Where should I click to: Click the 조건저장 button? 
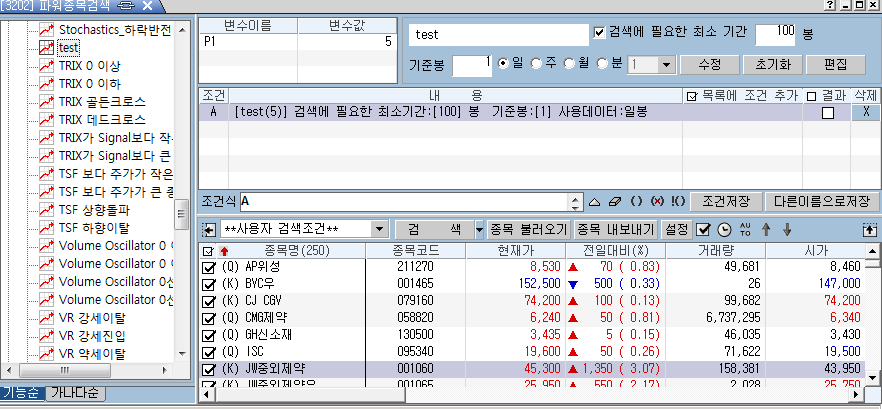pos(726,201)
